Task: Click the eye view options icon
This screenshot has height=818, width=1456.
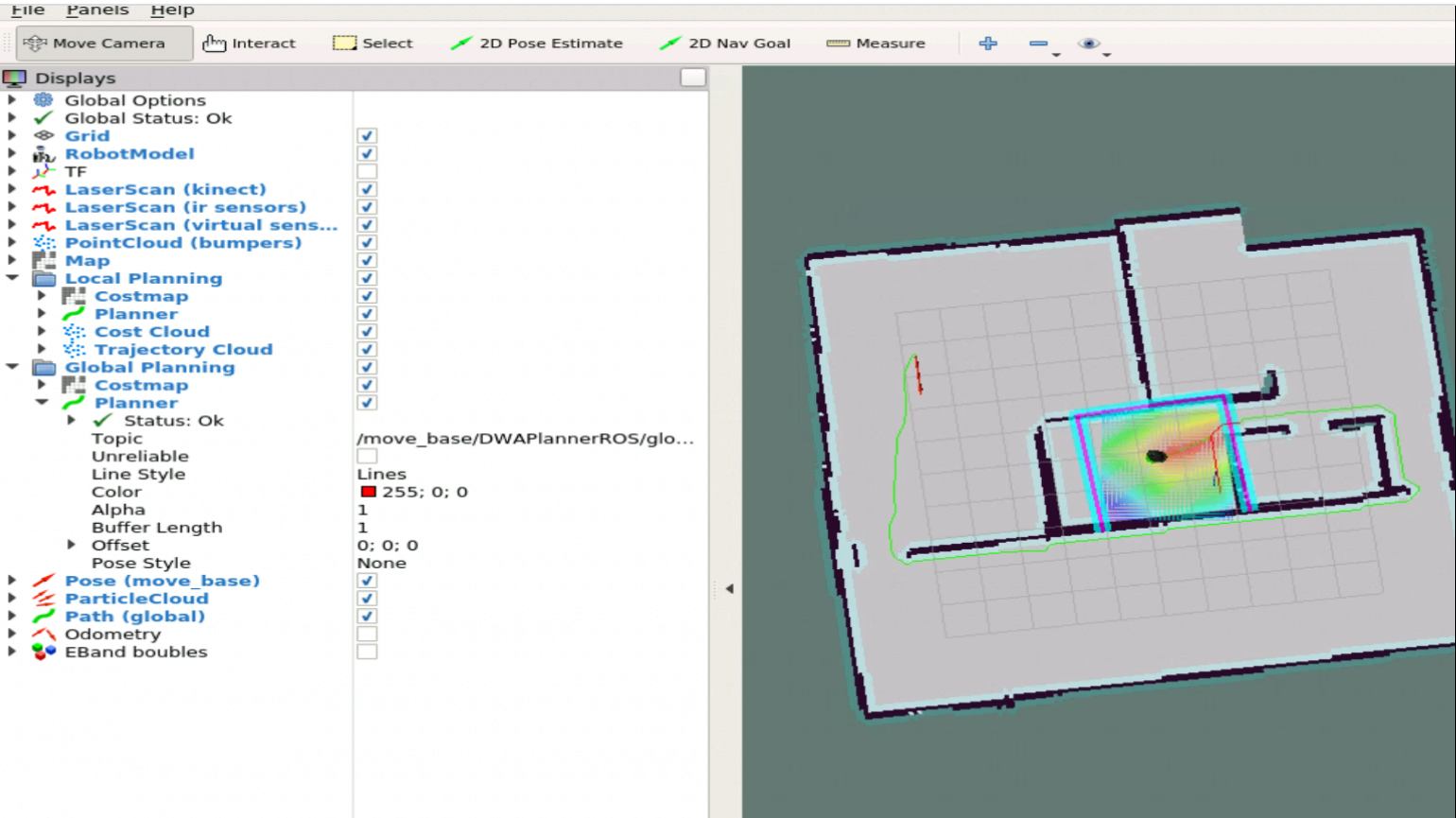Action: (x=1089, y=44)
